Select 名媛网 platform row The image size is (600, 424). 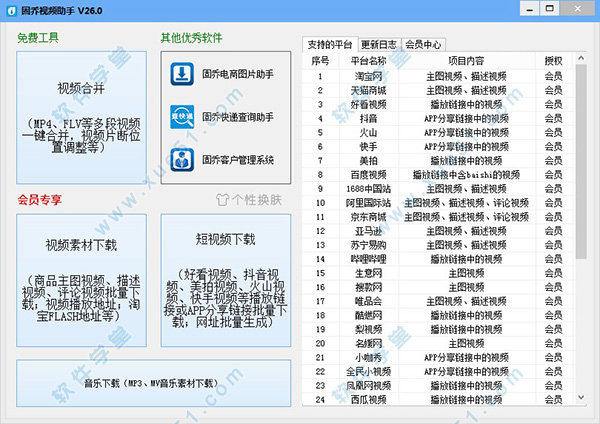(438, 344)
